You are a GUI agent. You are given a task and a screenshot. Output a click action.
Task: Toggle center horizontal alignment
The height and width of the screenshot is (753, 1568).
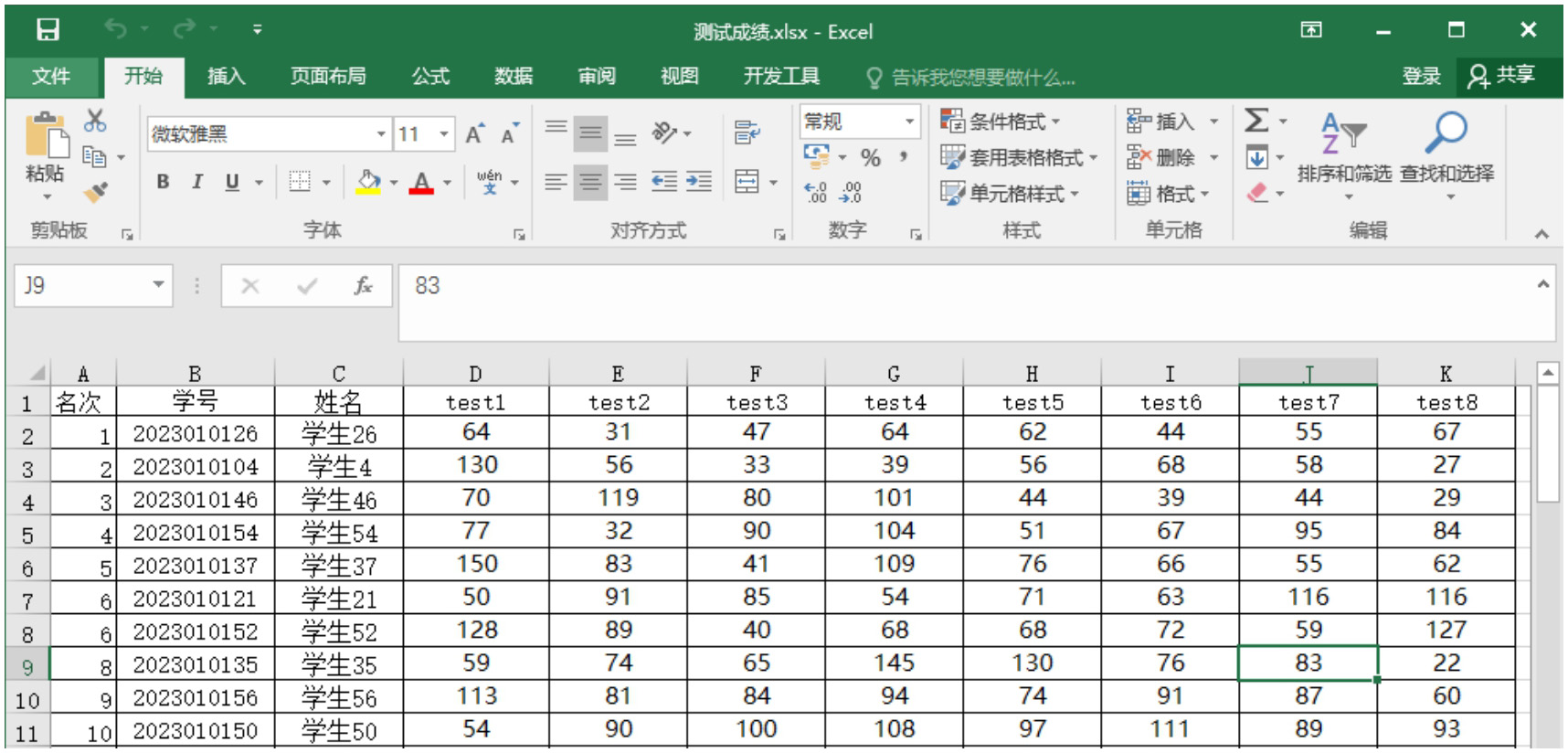pyautogui.click(x=590, y=182)
